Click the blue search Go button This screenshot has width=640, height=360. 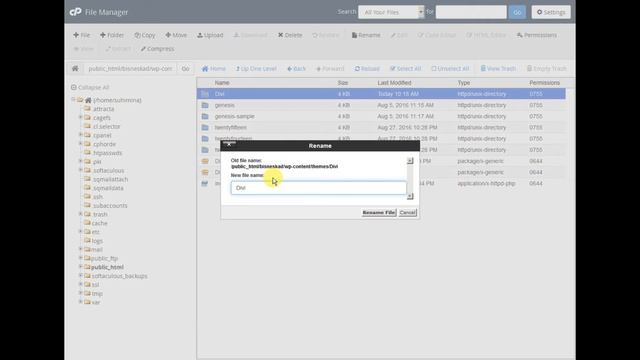click(x=517, y=12)
